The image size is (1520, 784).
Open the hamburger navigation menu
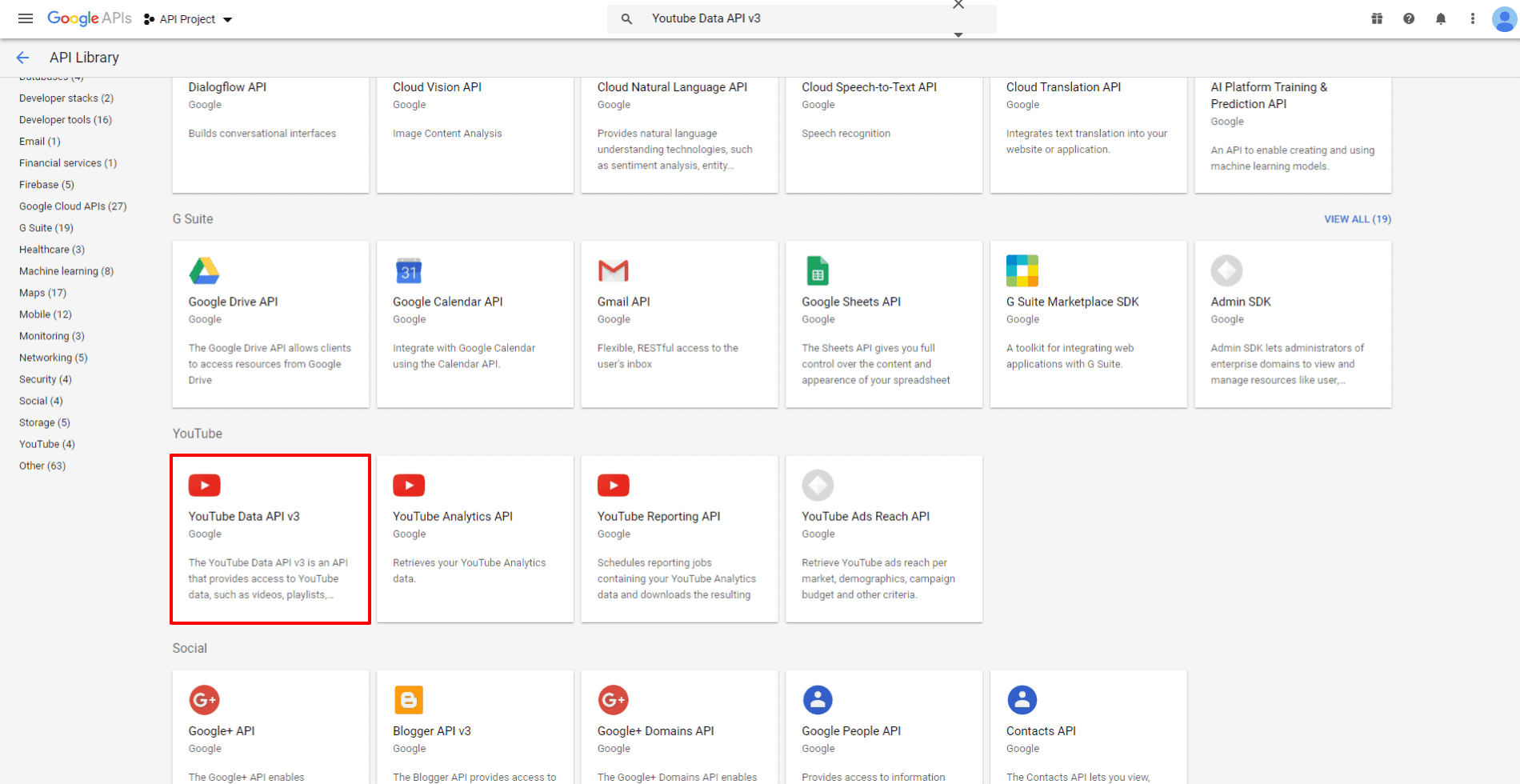[26, 18]
